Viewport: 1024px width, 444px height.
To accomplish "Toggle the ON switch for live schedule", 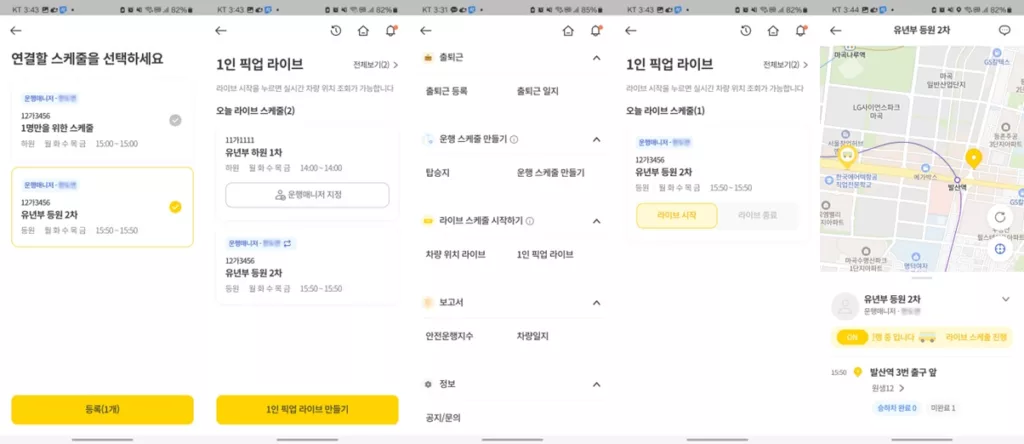I will click(852, 337).
